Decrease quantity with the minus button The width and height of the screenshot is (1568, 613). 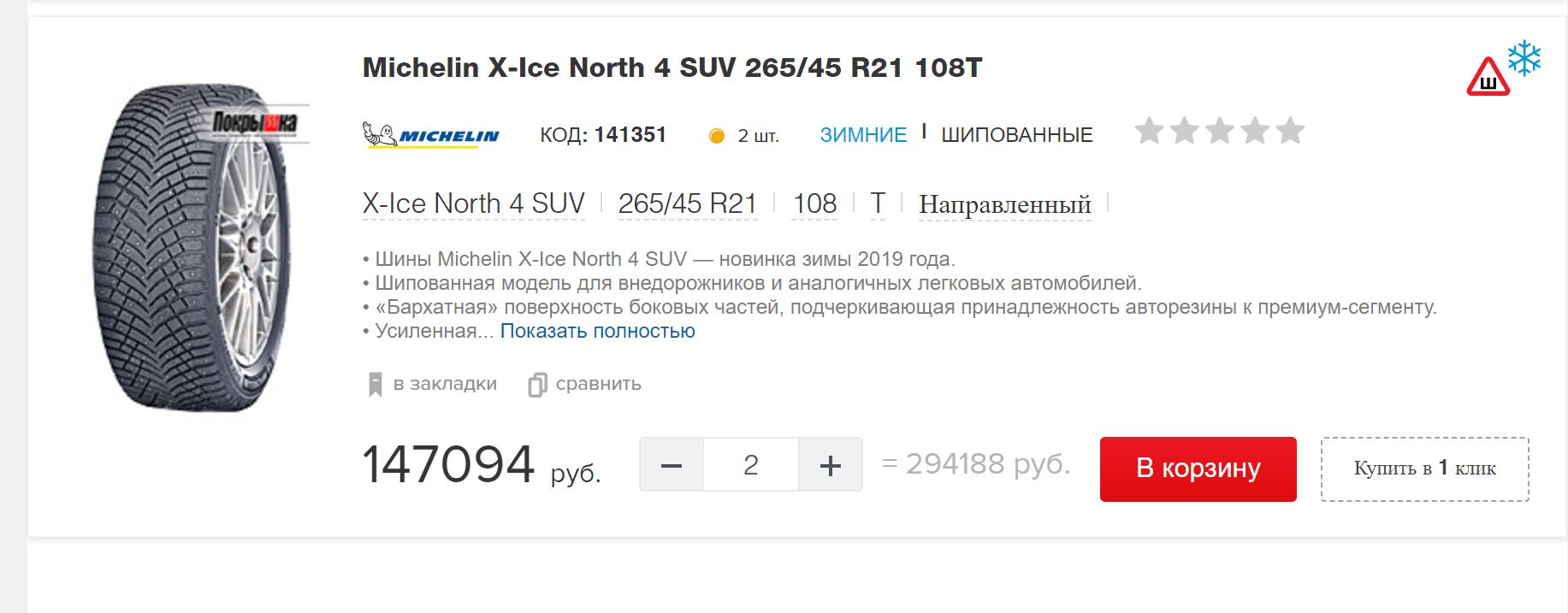[x=672, y=464]
